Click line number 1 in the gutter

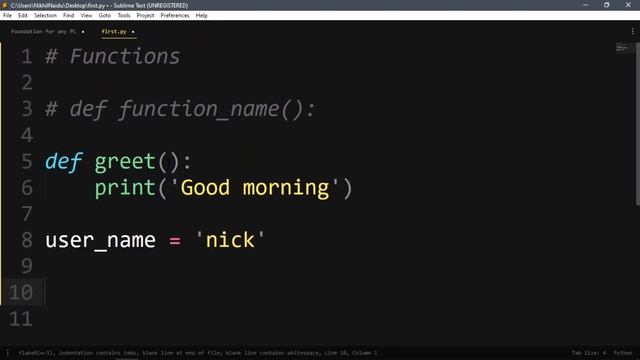27,56
